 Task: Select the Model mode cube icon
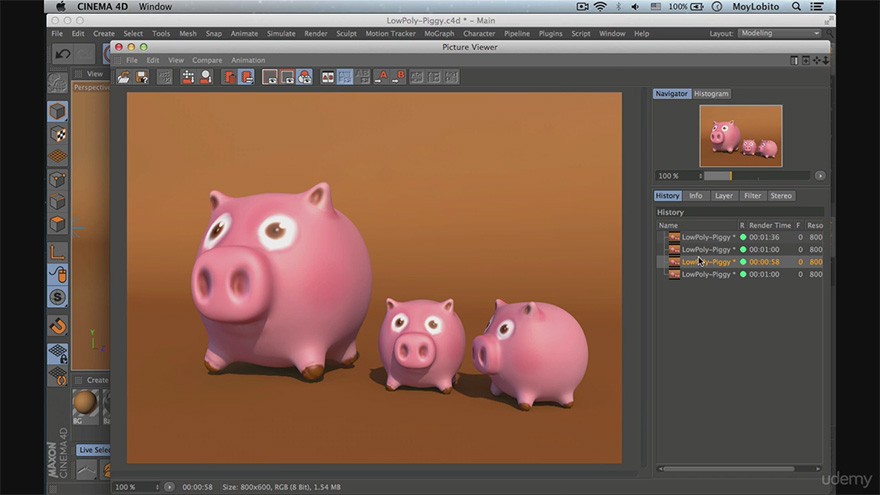coord(58,111)
